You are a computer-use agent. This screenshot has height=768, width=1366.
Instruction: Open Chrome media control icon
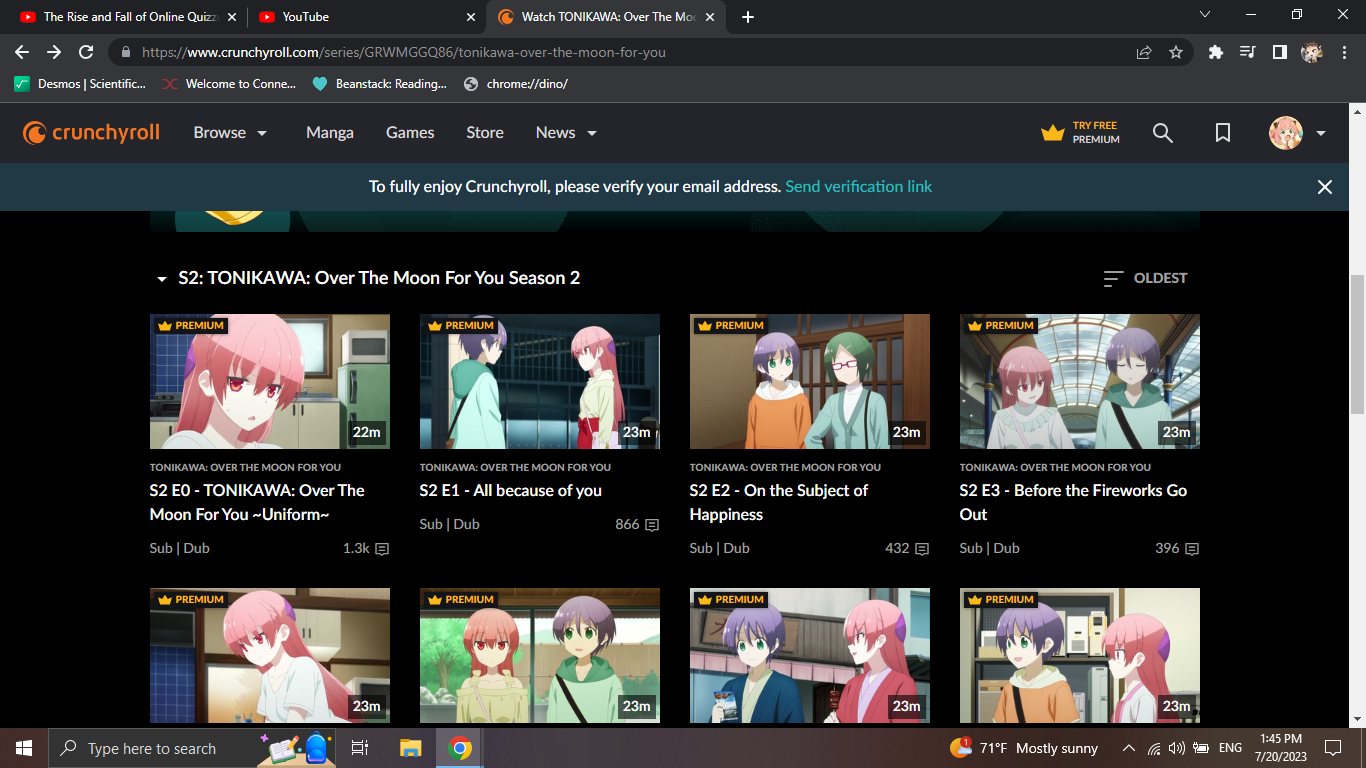[1247, 52]
